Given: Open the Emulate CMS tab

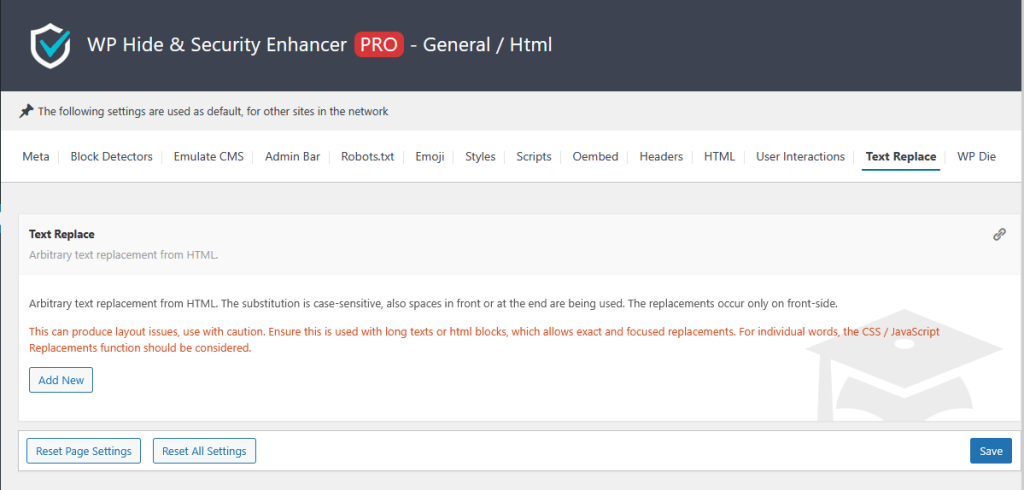Looking at the screenshot, I should point(208,157).
